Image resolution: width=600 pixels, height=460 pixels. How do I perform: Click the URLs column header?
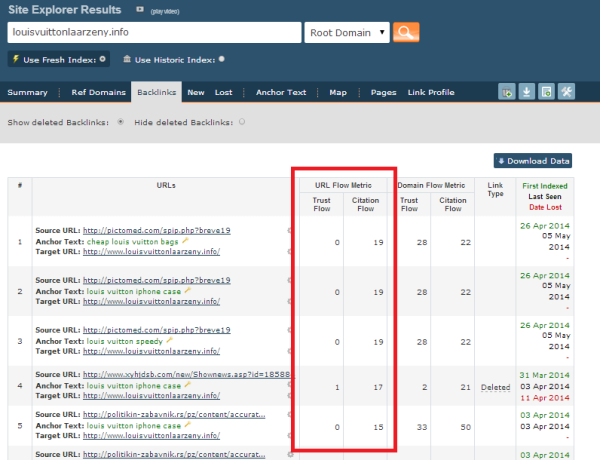click(x=166, y=185)
